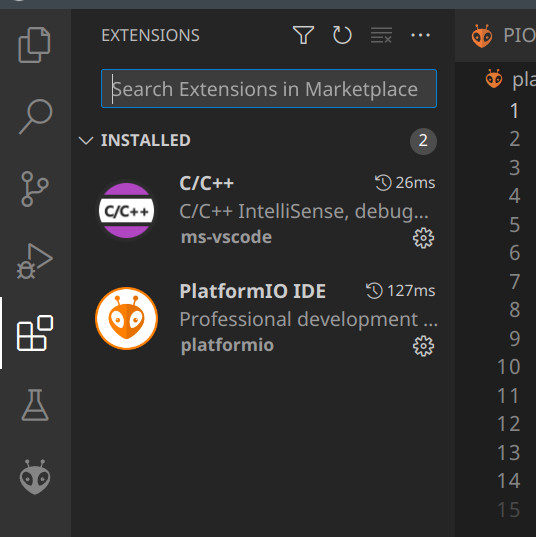Open the PlatformIO alien icon in sidebar
The image size is (536, 537).
35,477
